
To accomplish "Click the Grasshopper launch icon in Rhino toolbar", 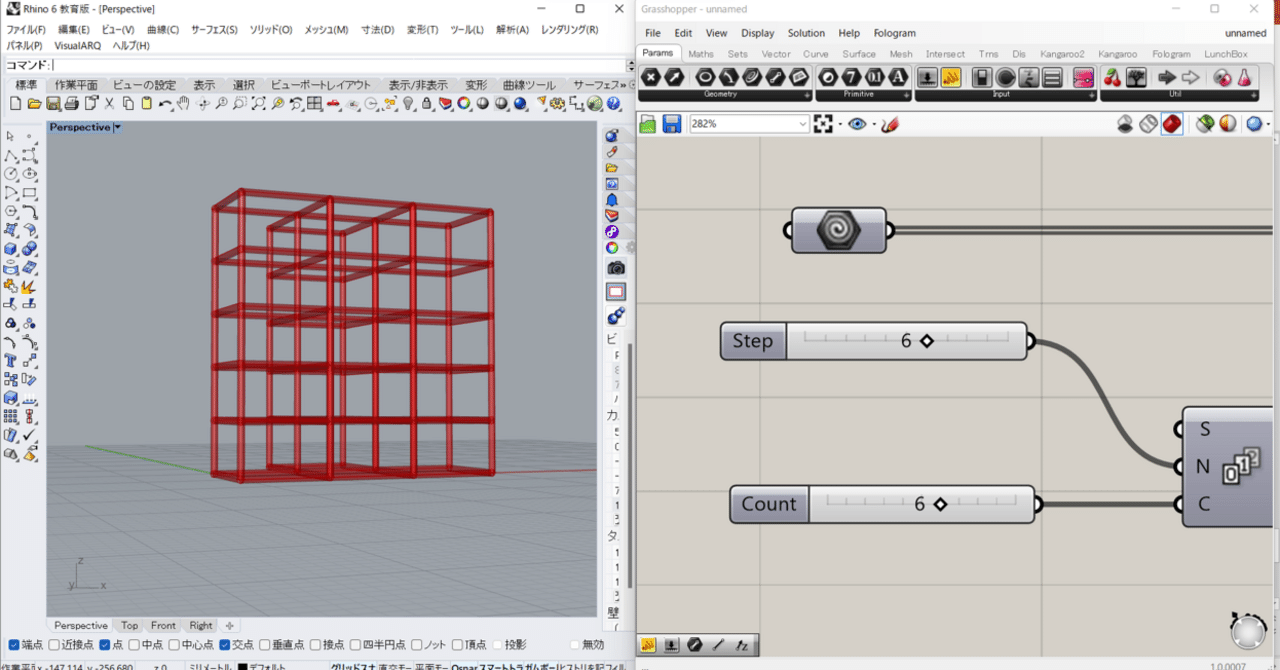I will 594,103.
